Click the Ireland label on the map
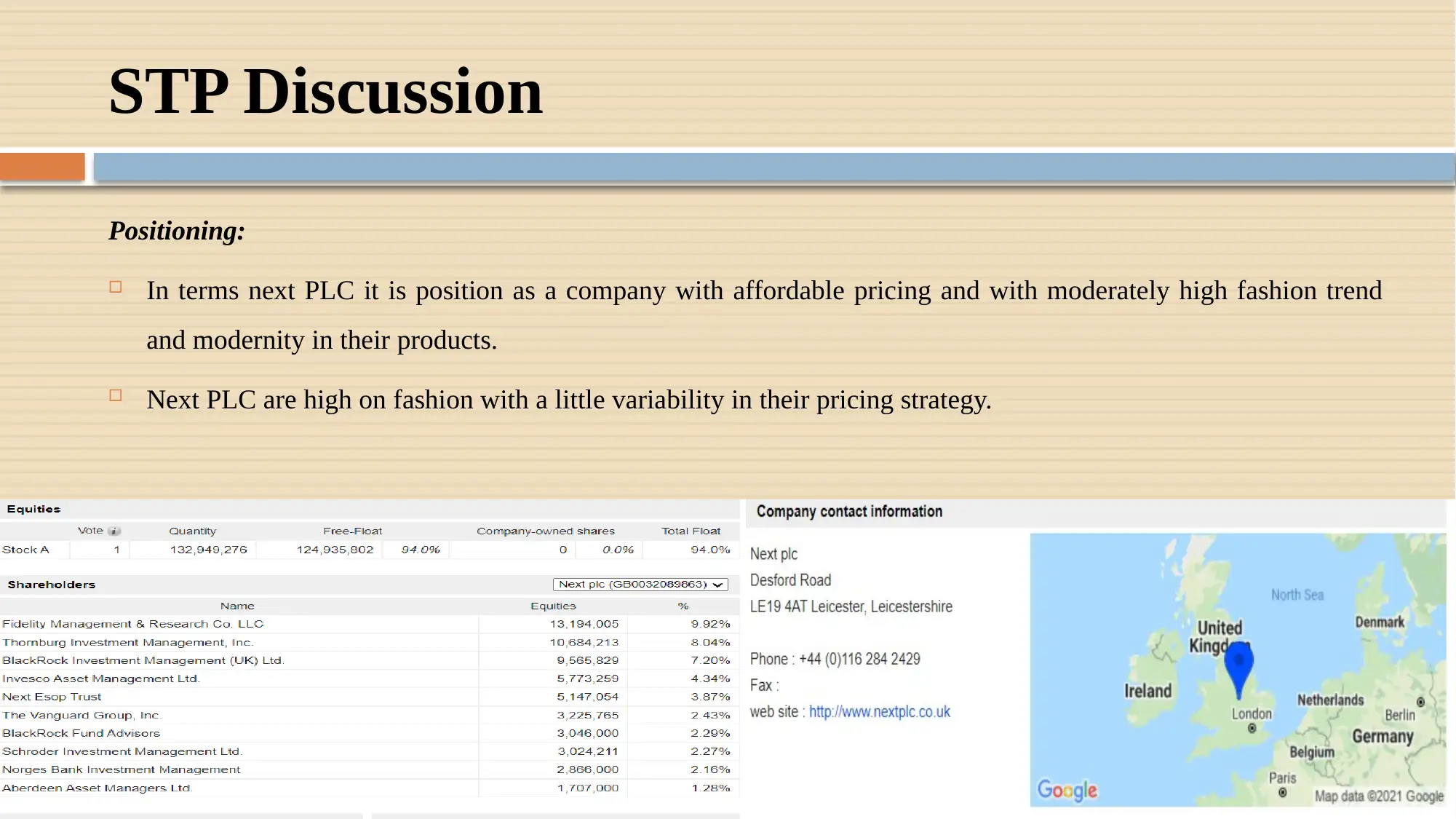This screenshot has width=1456, height=819. click(x=1147, y=691)
